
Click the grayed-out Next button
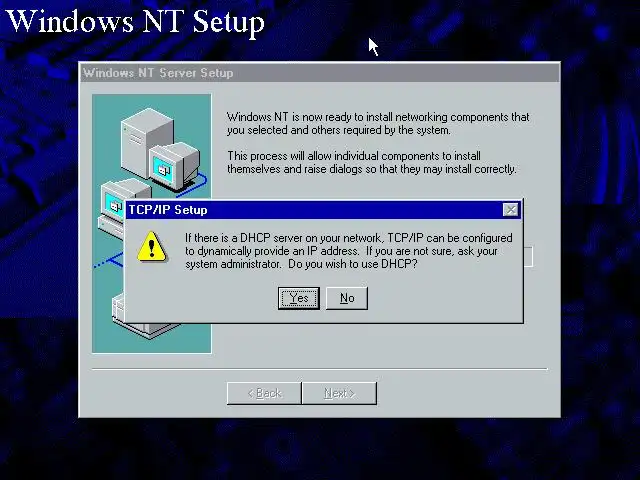point(339,393)
